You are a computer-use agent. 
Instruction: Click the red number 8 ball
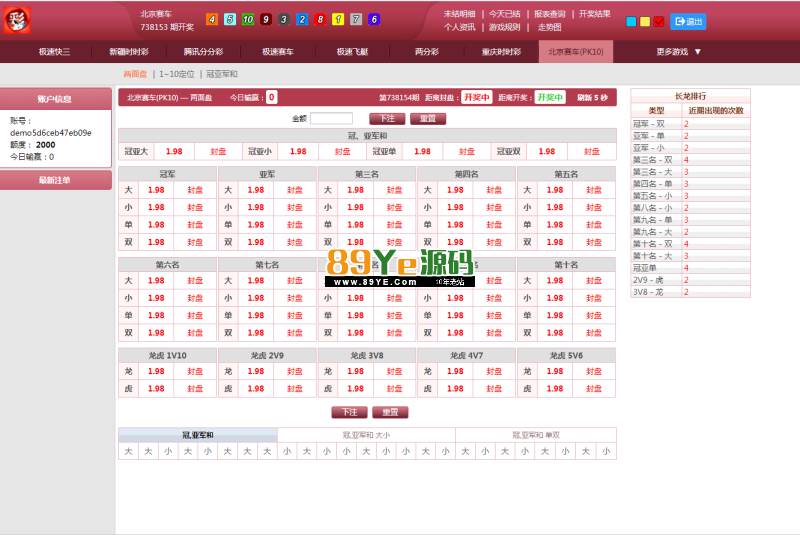[x=320, y=19]
